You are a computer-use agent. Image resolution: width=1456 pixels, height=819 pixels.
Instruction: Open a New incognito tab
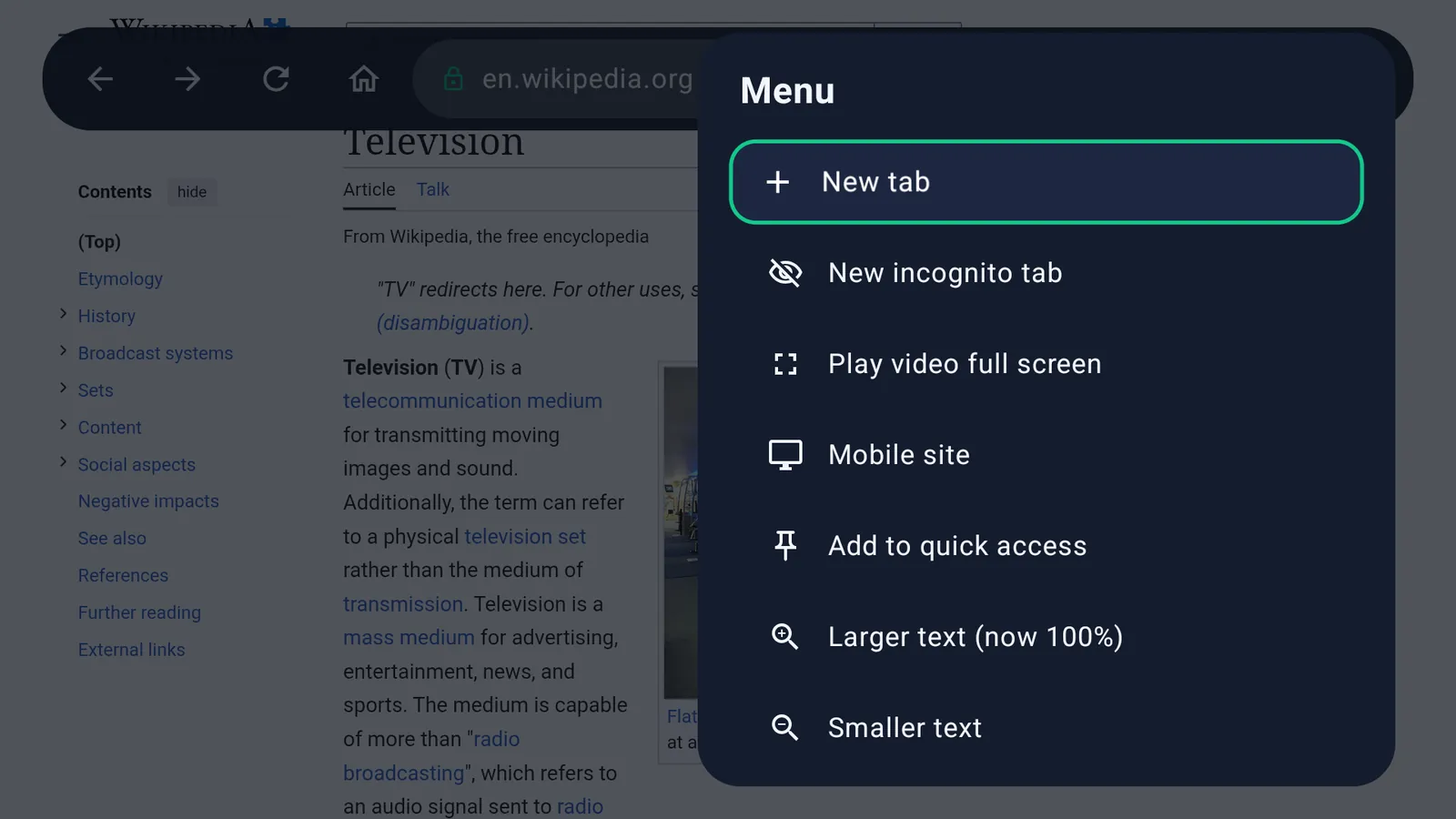pos(1046,273)
